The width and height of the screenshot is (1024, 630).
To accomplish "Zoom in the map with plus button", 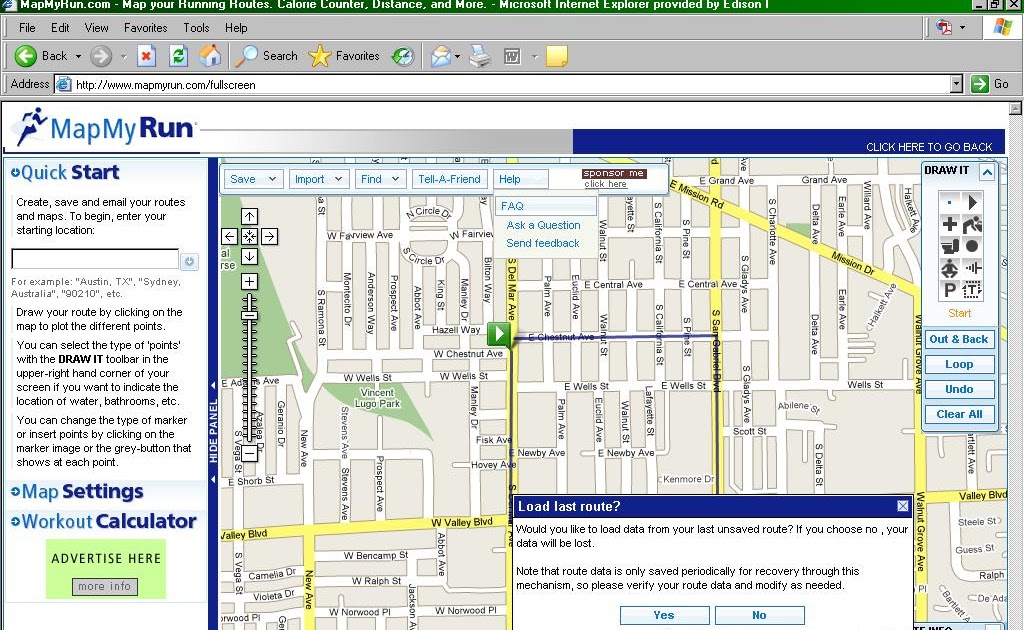I will point(249,281).
